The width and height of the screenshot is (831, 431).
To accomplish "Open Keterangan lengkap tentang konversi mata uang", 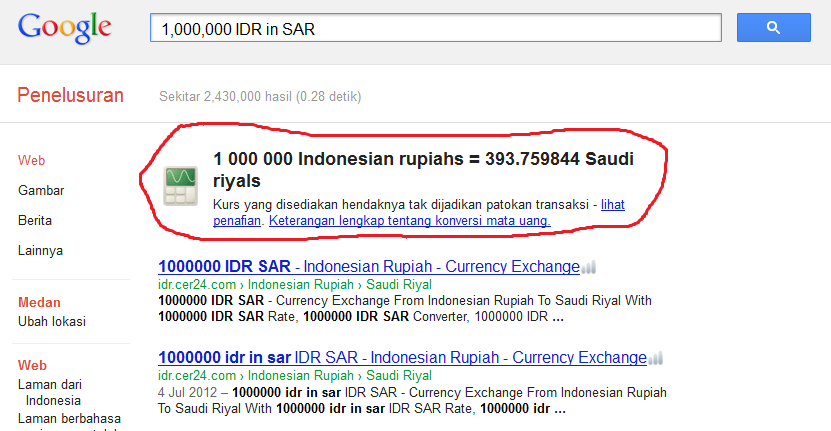I will pos(410,221).
